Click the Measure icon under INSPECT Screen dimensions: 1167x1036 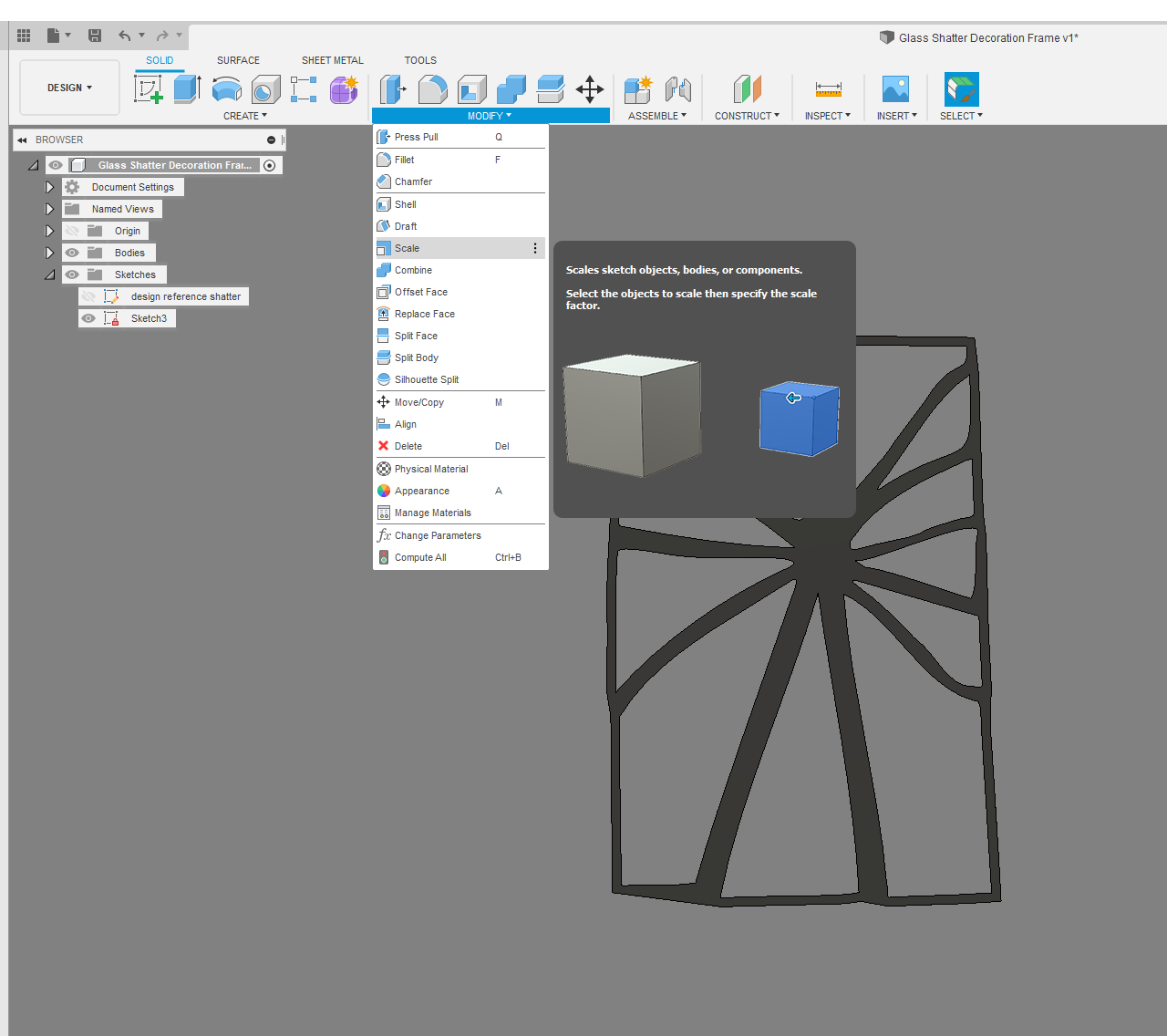pos(828,88)
